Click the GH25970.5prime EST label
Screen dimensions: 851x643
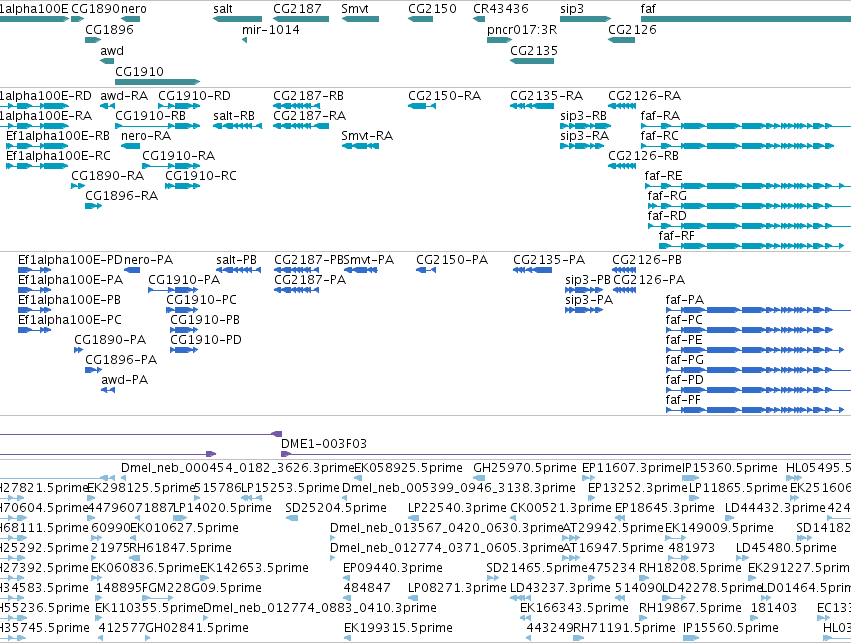(525, 468)
